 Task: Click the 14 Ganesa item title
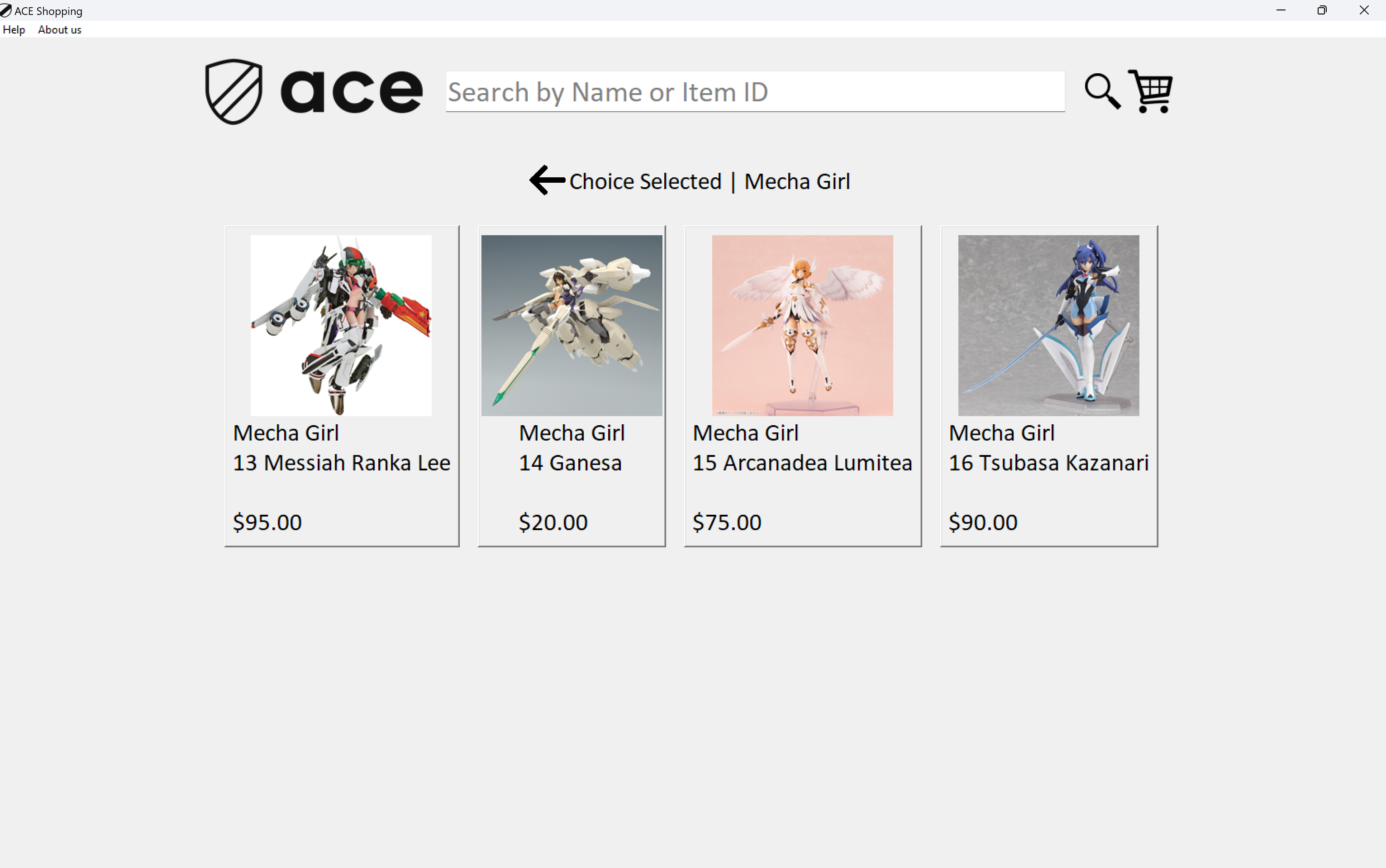click(x=570, y=463)
